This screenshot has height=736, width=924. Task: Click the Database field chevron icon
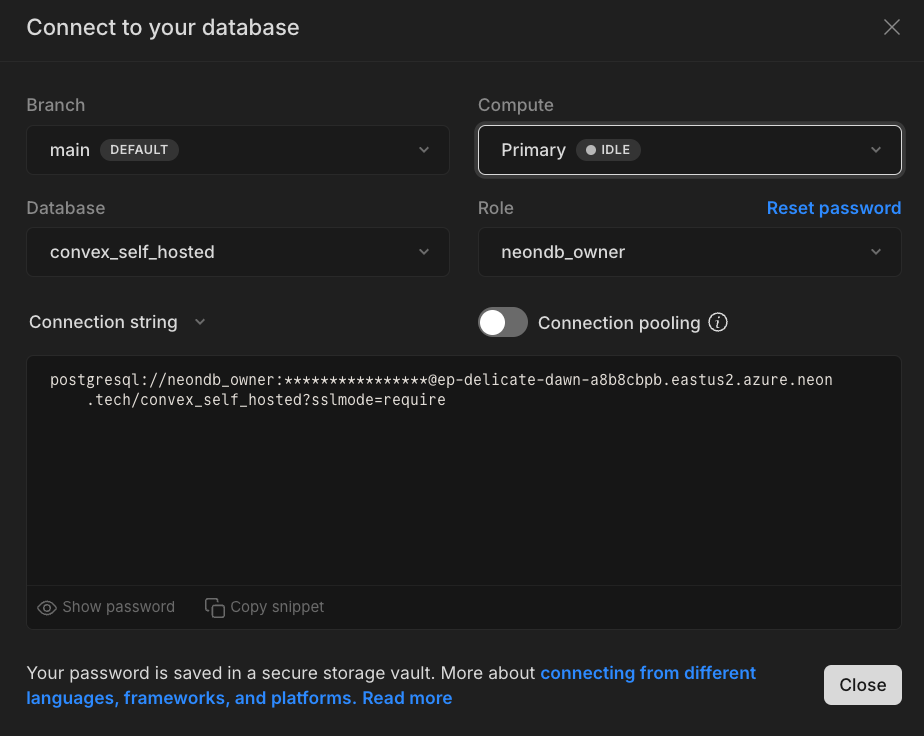point(424,252)
